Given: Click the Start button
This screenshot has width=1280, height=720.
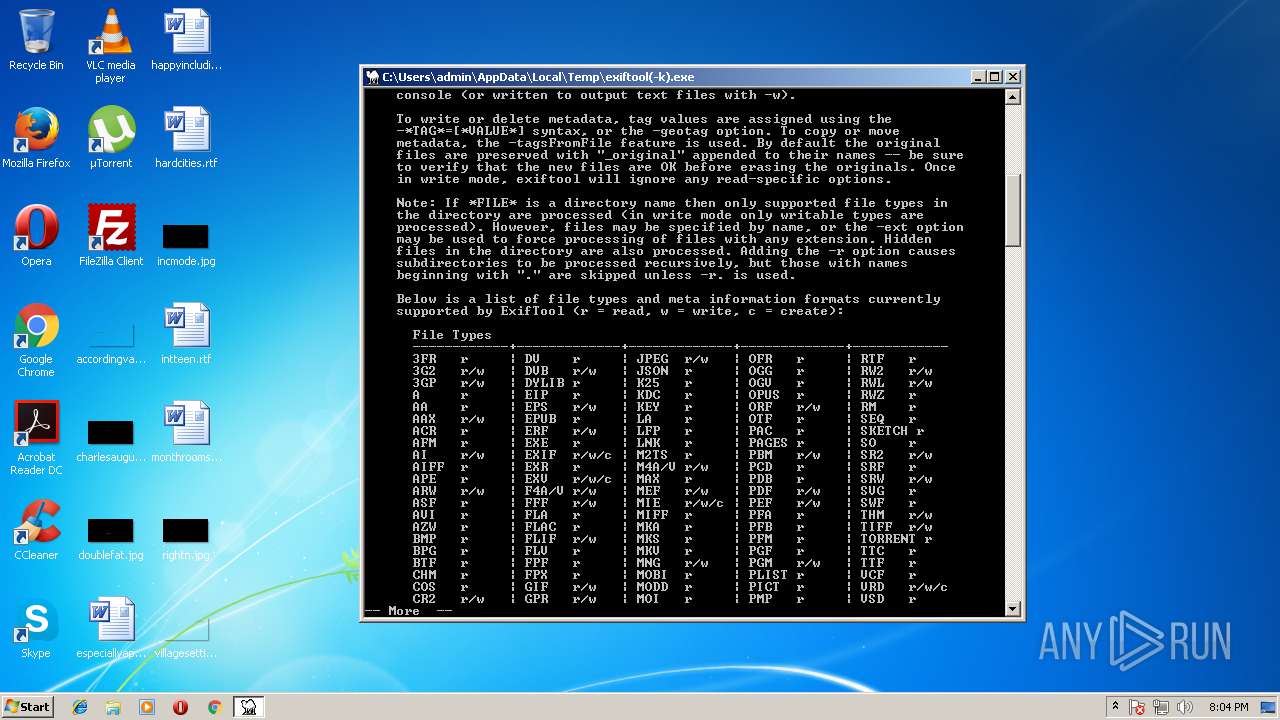Looking at the screenshot, I should (x=28, y=707).
